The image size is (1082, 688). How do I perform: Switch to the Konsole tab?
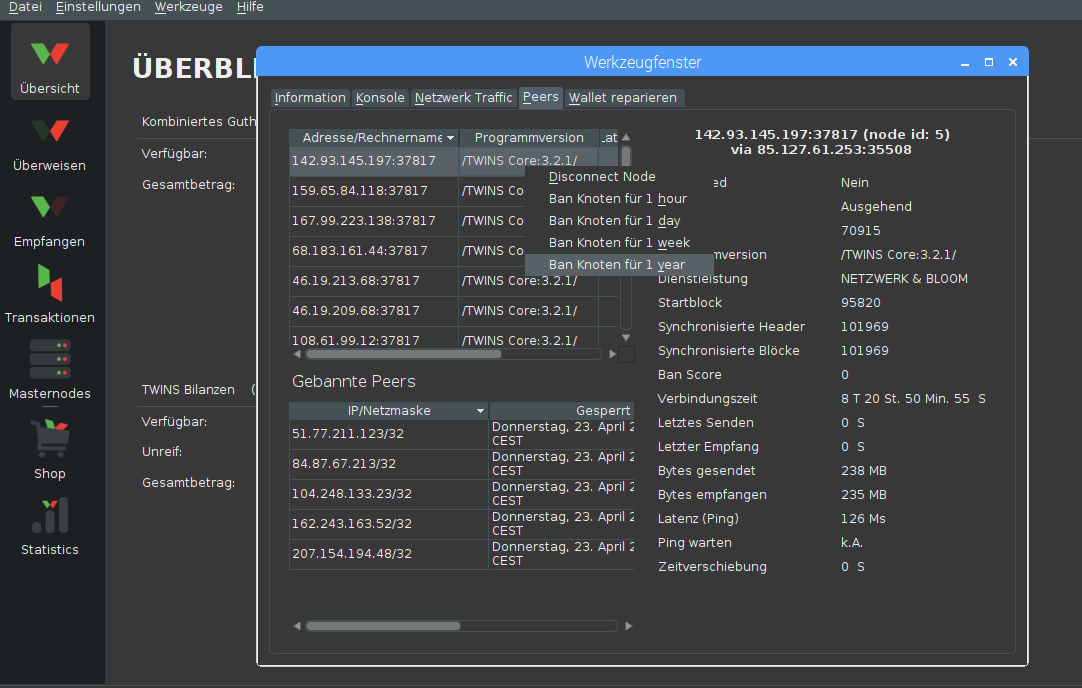pyautogui.click(x=380, y=98)
